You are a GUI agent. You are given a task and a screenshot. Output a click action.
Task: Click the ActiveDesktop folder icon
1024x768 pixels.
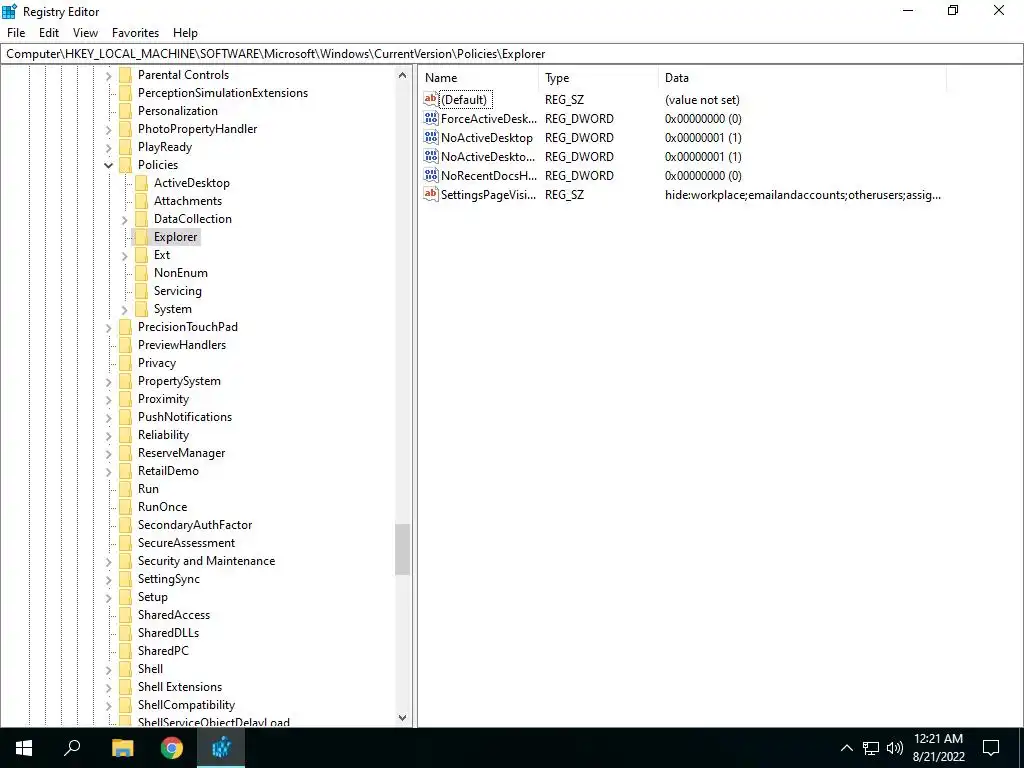click(141, 183)
